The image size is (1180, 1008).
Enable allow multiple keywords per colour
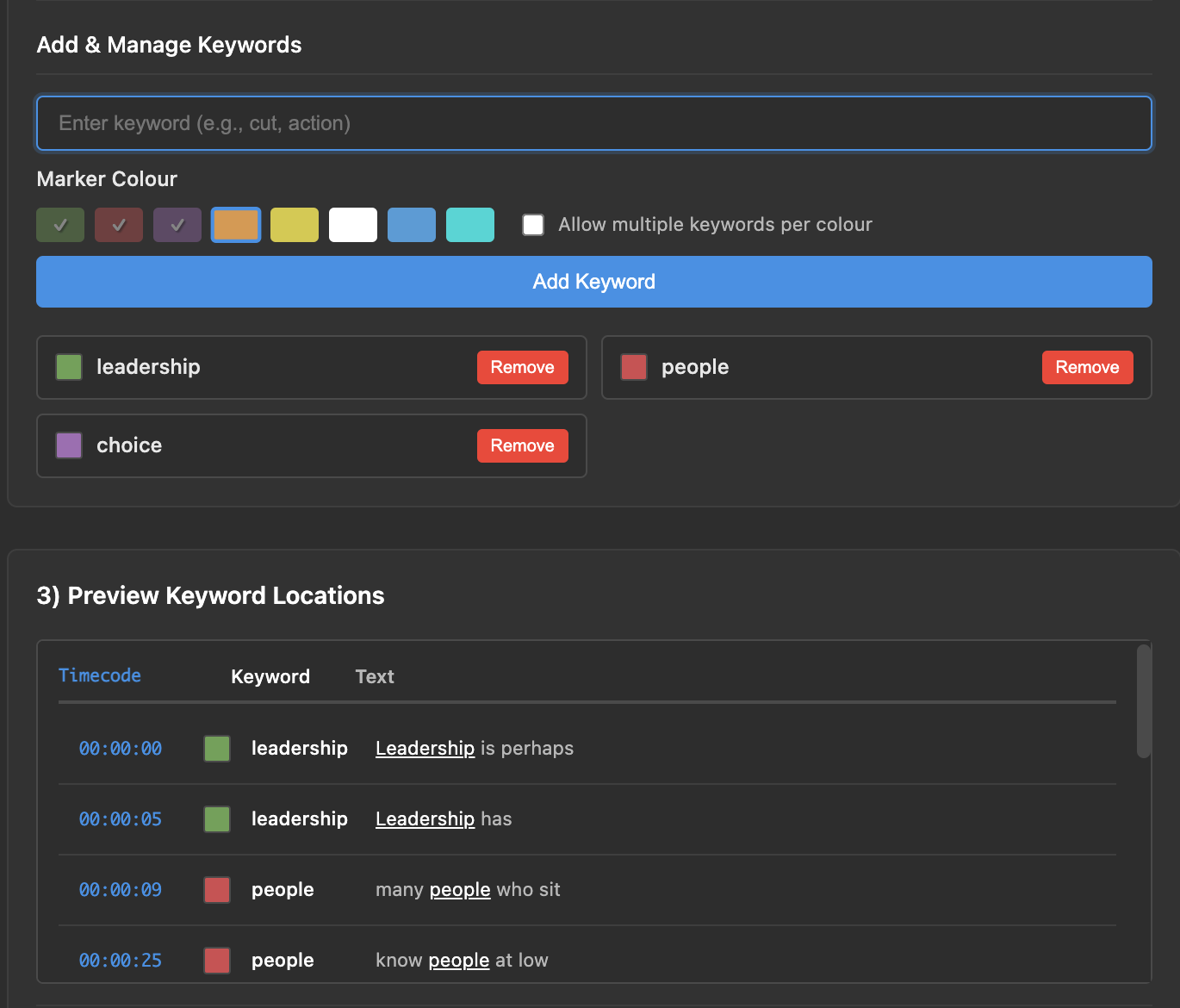pyautogui.click(x=533, y=225)
